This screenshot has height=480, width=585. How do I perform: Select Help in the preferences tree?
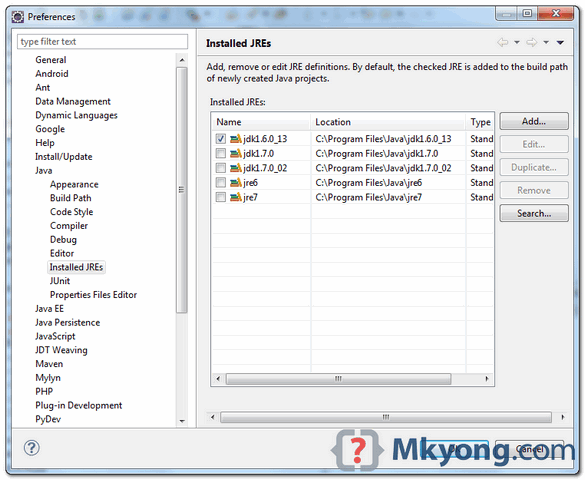pyautogui.click(x=45, y=143)
